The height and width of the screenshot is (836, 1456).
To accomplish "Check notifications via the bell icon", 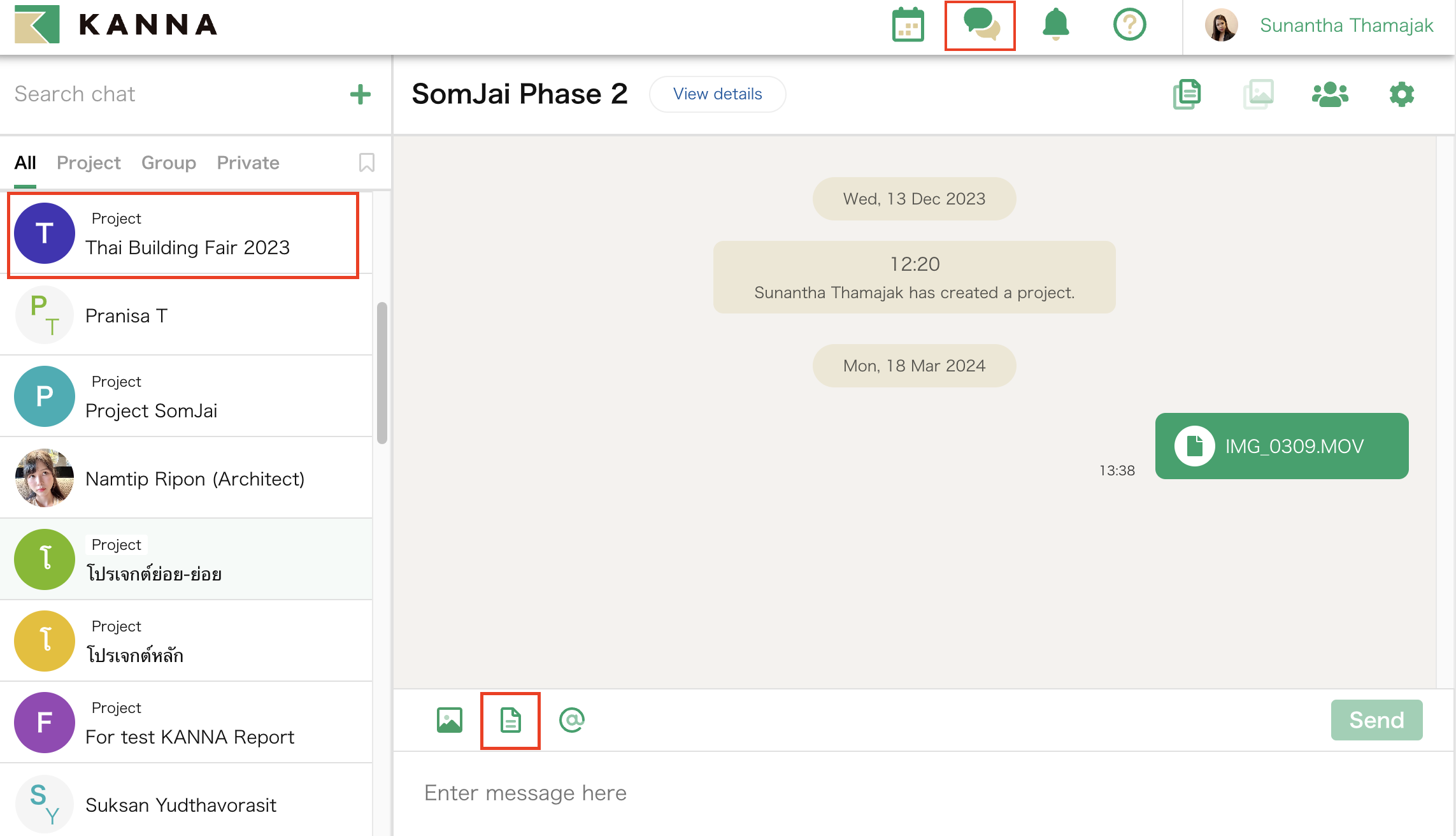I will pyautogui.click(x=1056, y=25).
